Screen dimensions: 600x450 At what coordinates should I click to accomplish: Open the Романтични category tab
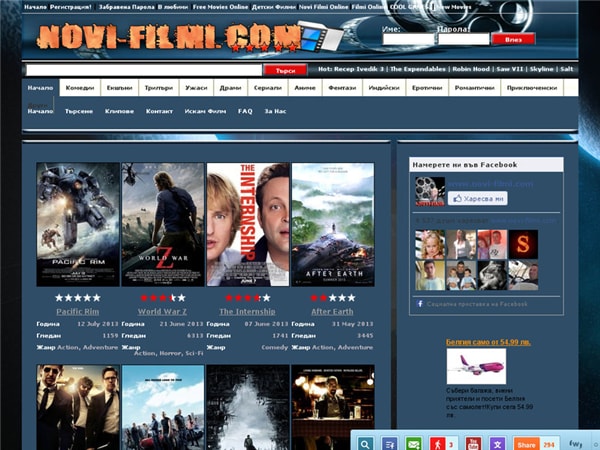point(474,88)
